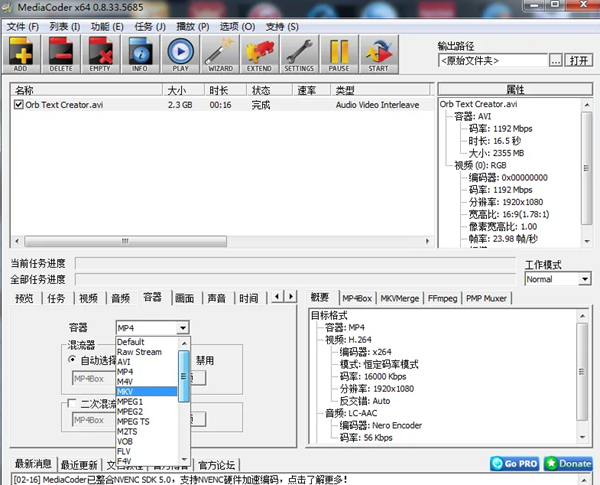Click the PAUSE toolbar icon

point(339,54)
